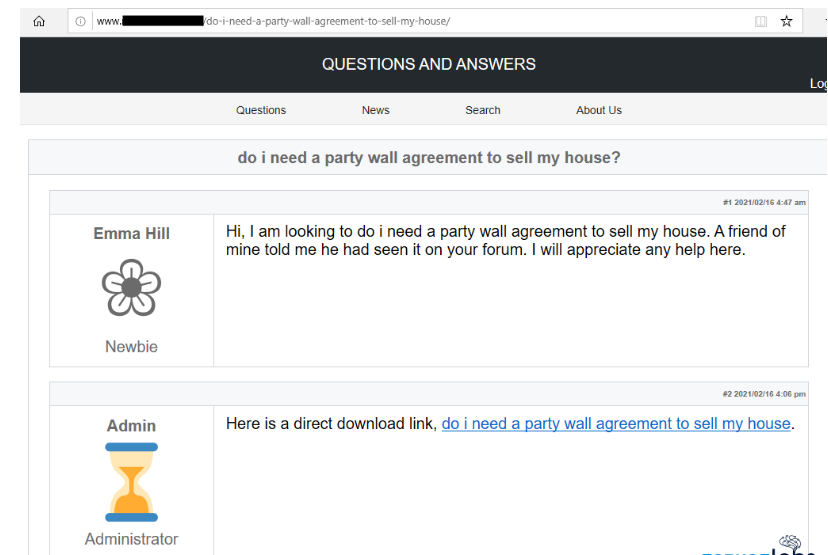Focus the browser address bar
Viewport: 828px width, 555px height.
pos(420,21)
